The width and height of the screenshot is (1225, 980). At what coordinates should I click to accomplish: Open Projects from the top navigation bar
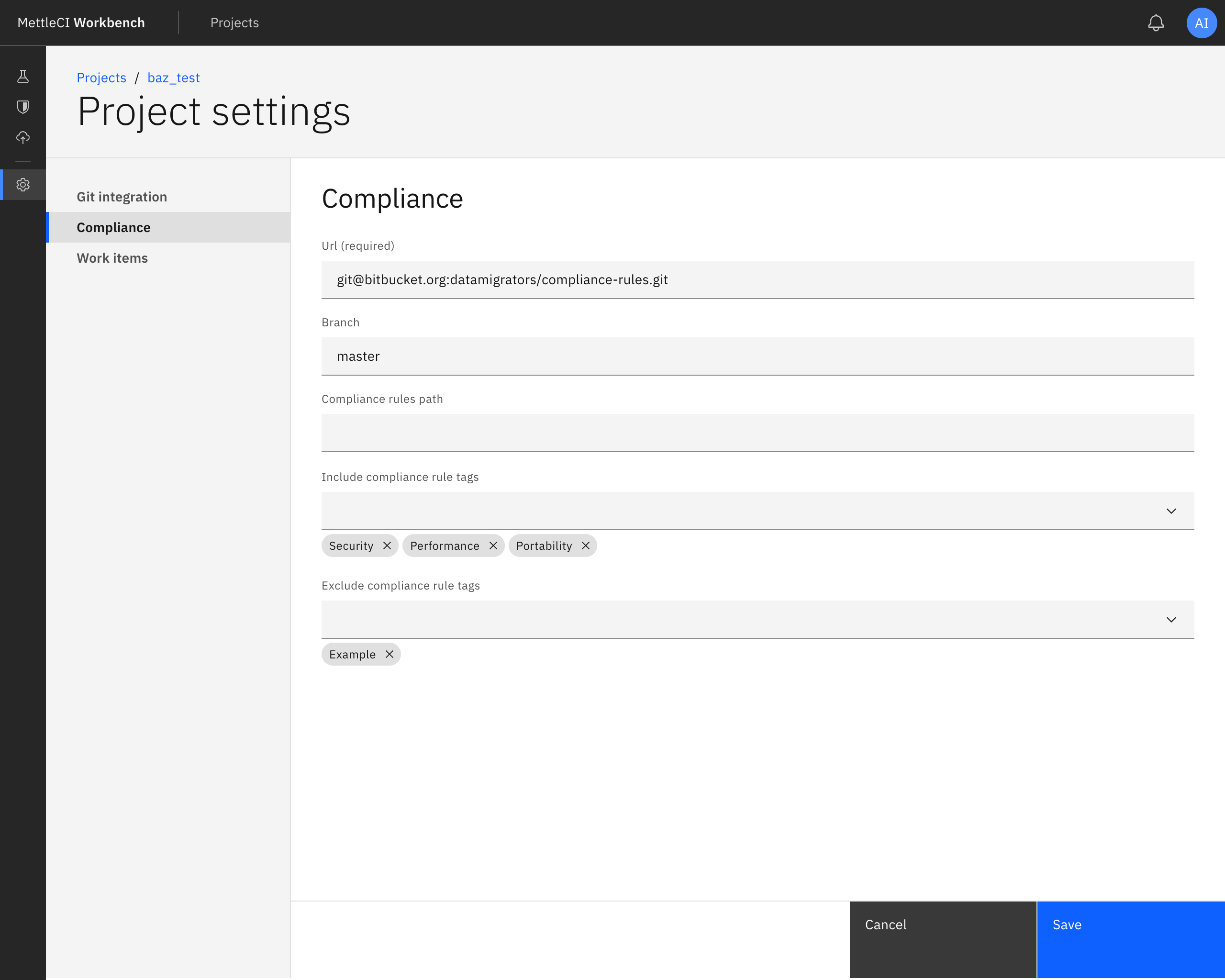pyautogui.click(x=234, y=22)
